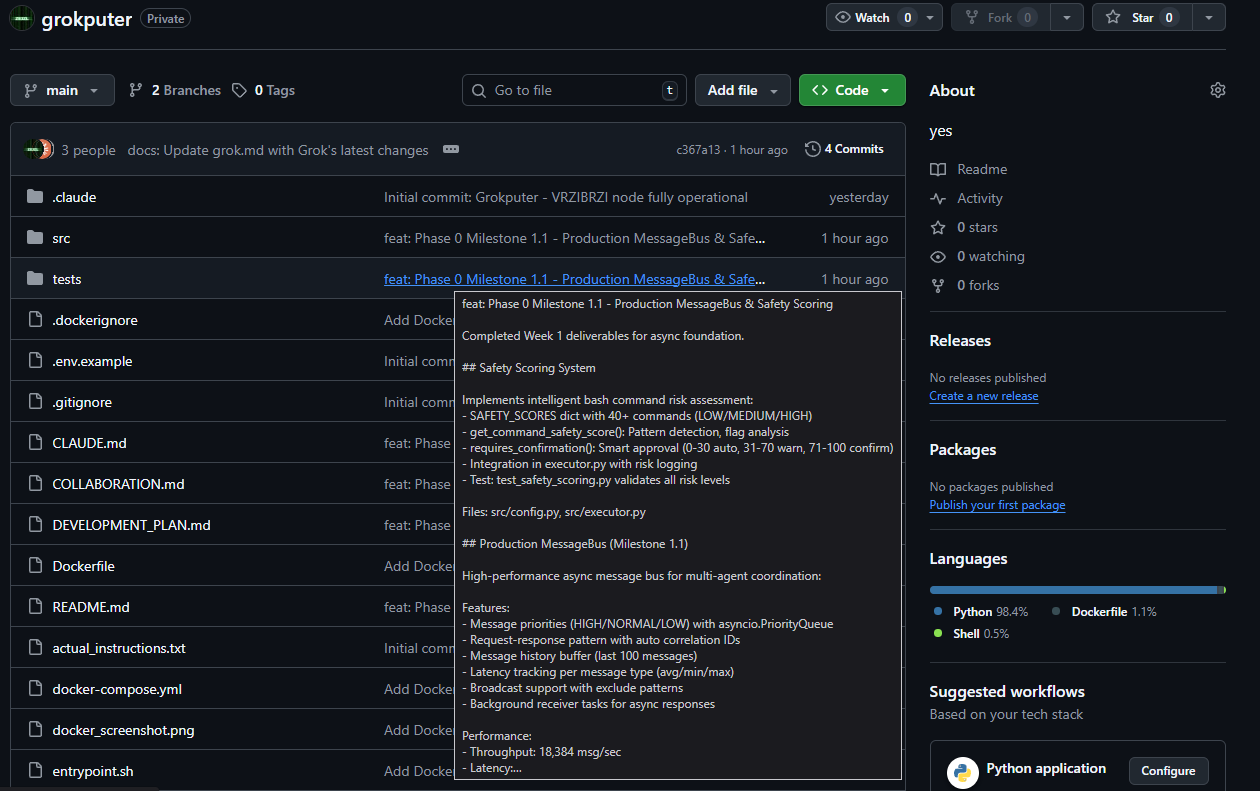Select Python 98.4% language entry
The image size is (1260, 791).
[981, 611]
